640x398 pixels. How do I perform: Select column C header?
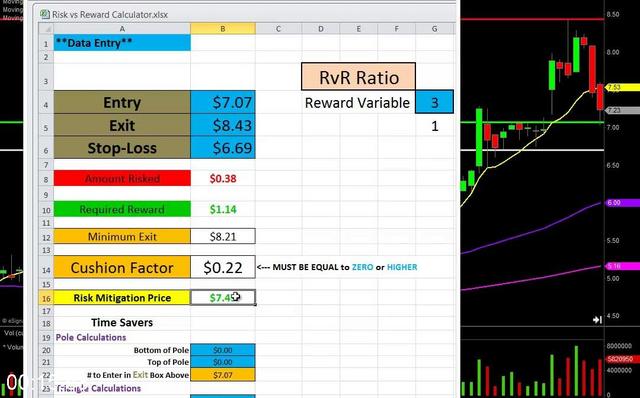pyautogui.click(x=278, y=29)
